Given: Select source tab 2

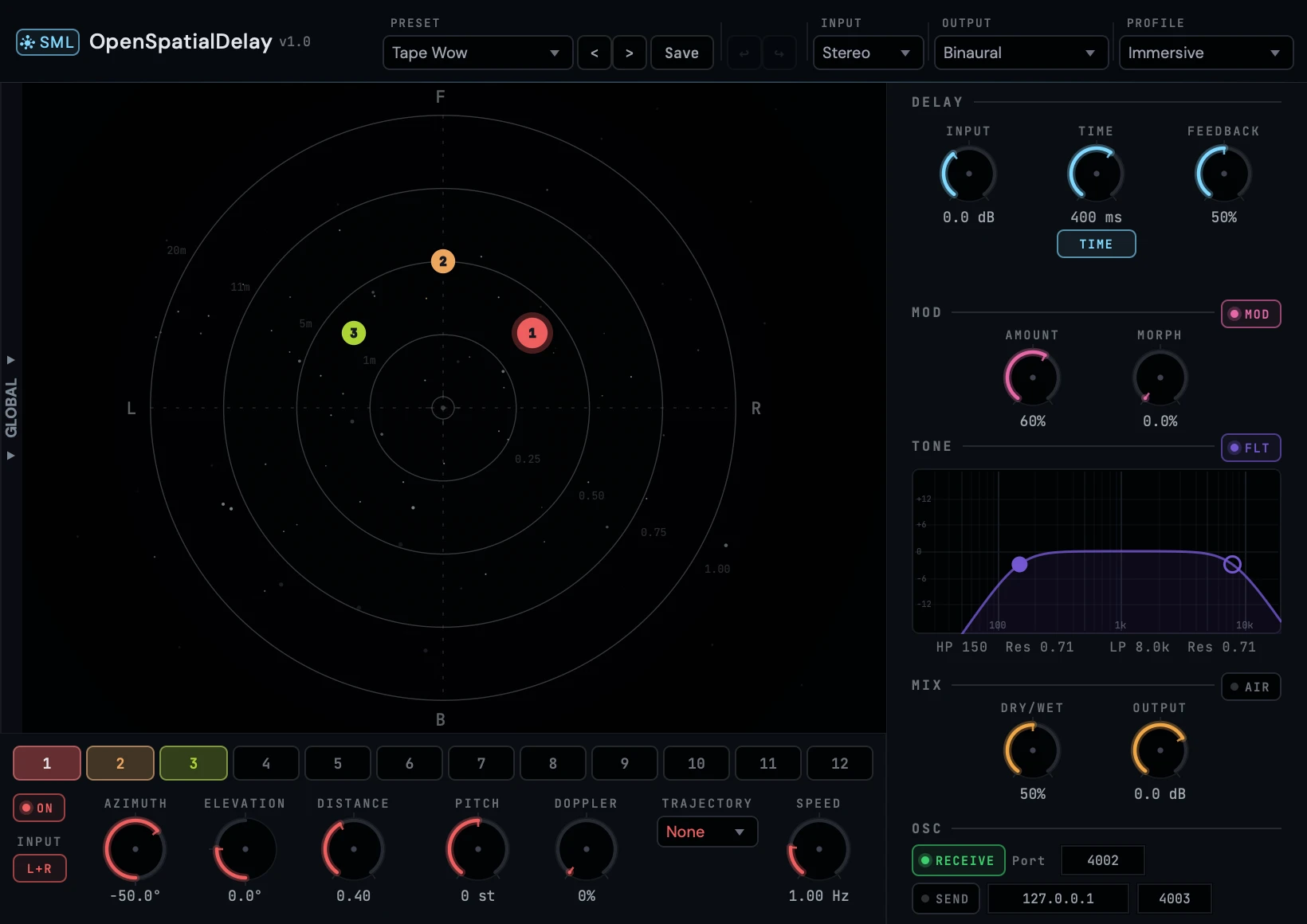Looking at the screenshot, I should [x=120, y=763].
